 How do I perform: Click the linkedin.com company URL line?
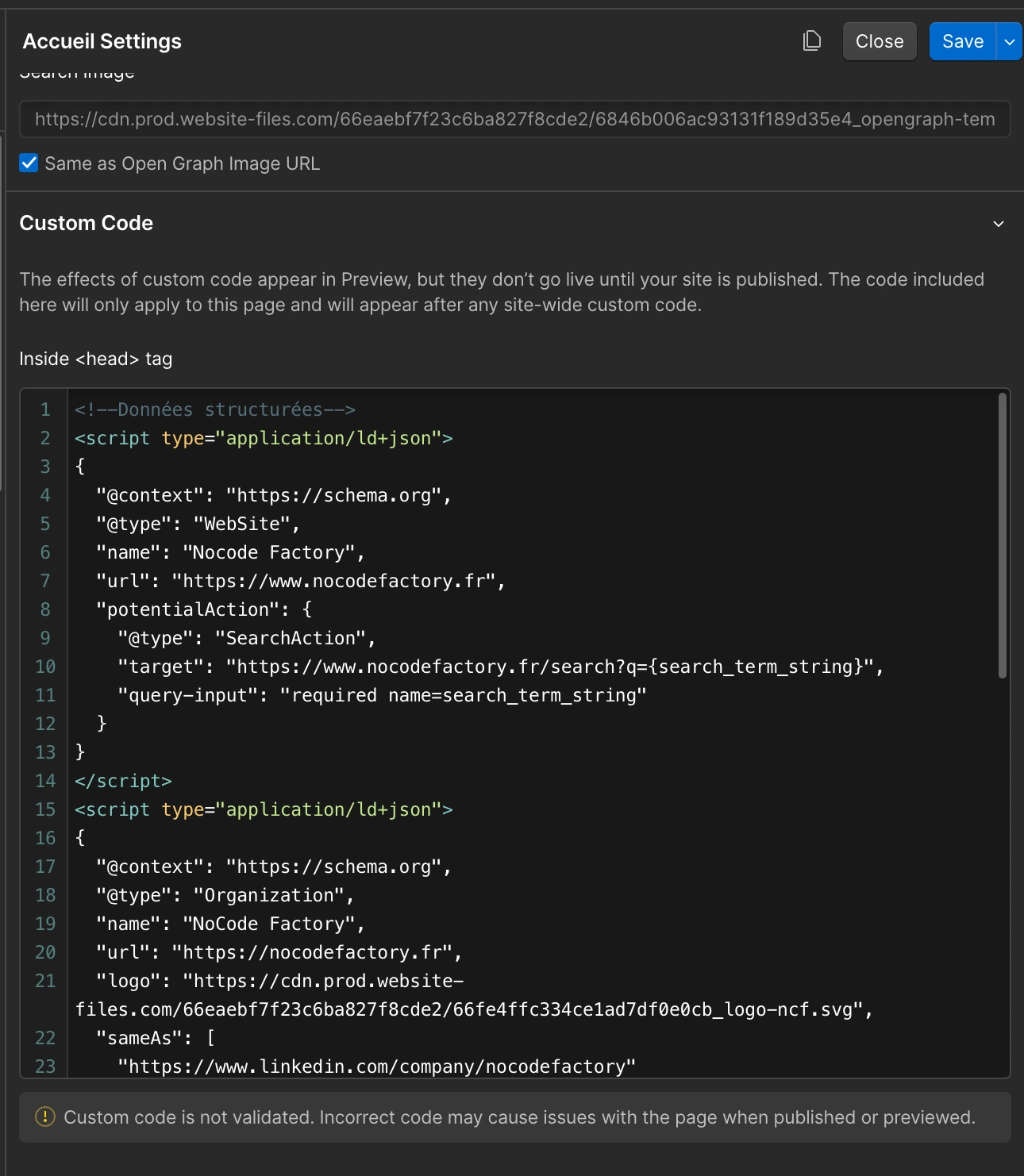[x=377, y=1066]
